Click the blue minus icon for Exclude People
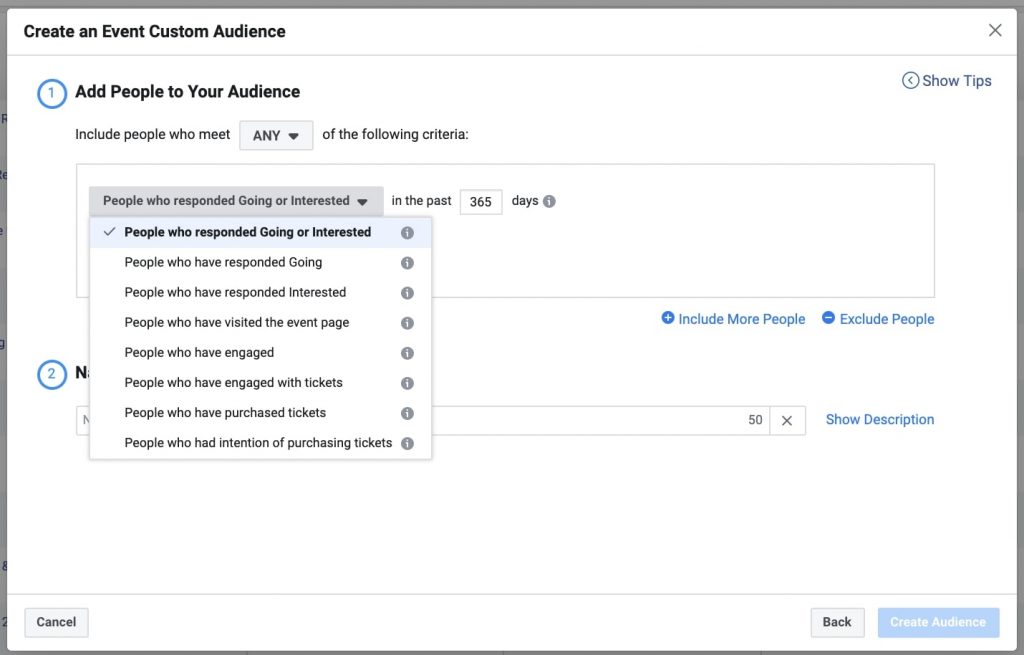The image size is (1024, 655). click(x=829, y=318)
